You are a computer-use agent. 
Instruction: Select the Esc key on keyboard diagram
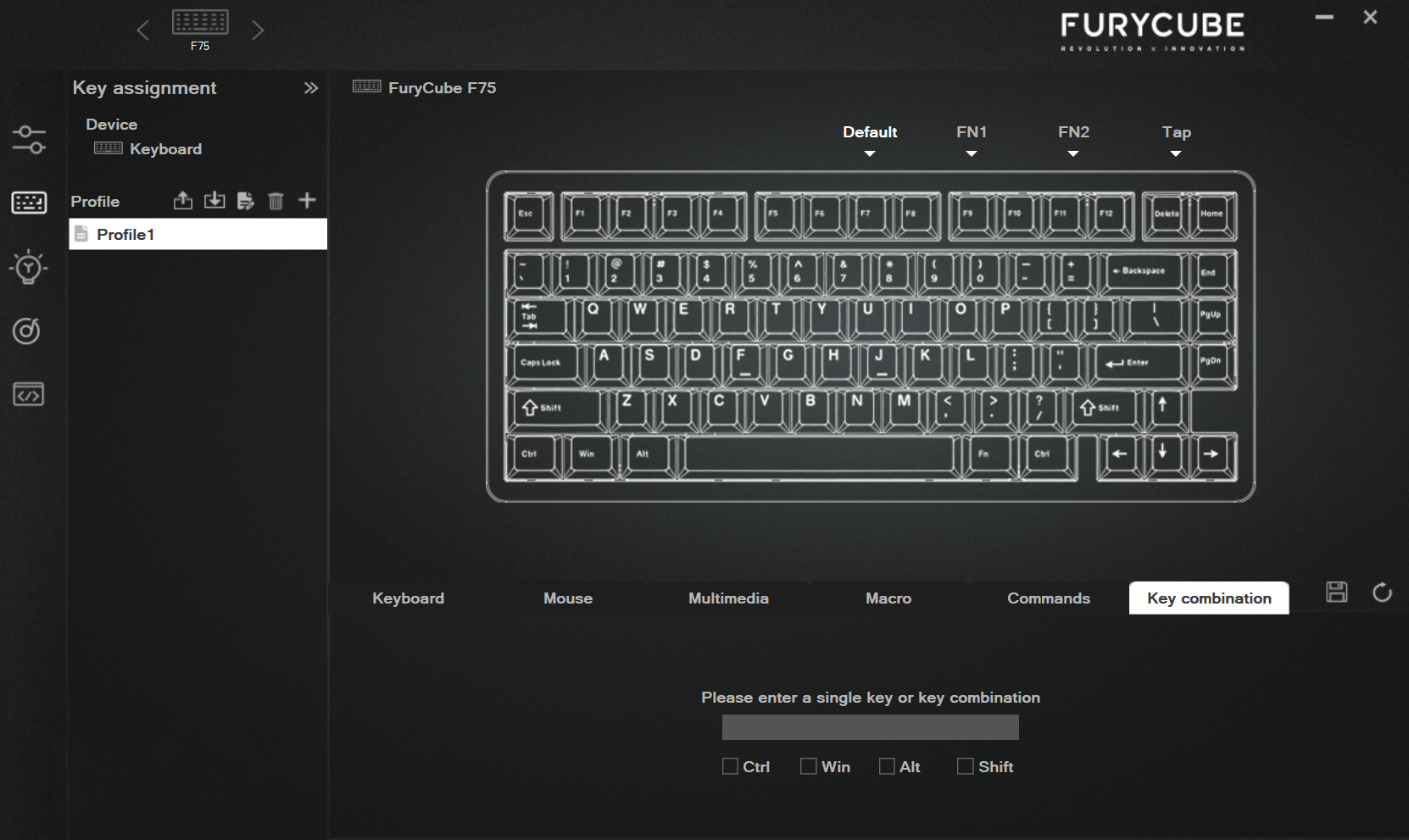click(x=528, y=214)
